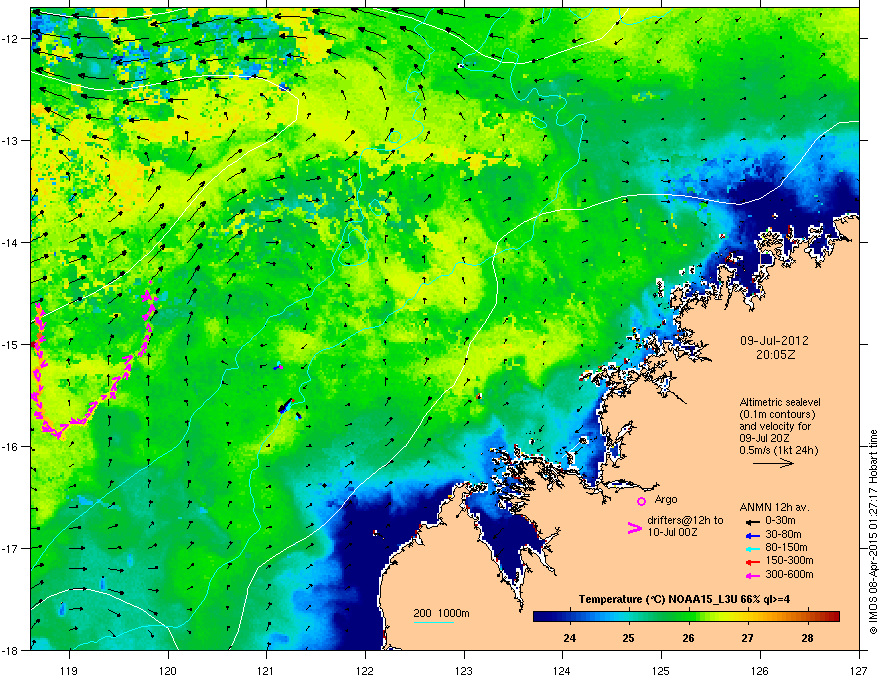Image resolution: width=880 pixels, height=680 pixels.
Task: Click the cyan 80-150m legend arrow
Action: coord(753,548)
